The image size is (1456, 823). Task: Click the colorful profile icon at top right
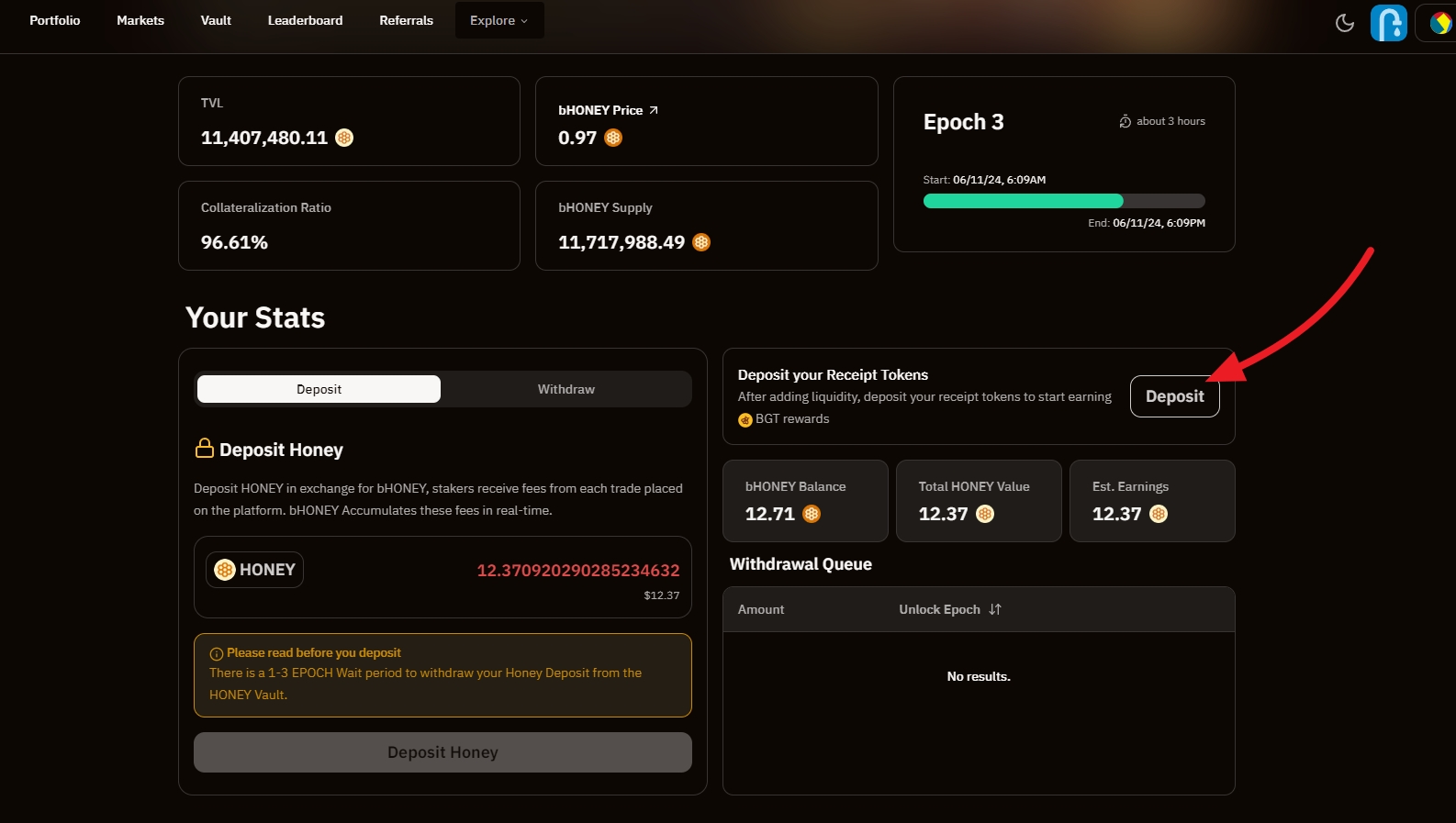pyautogui.click(x=1439, y=23)
